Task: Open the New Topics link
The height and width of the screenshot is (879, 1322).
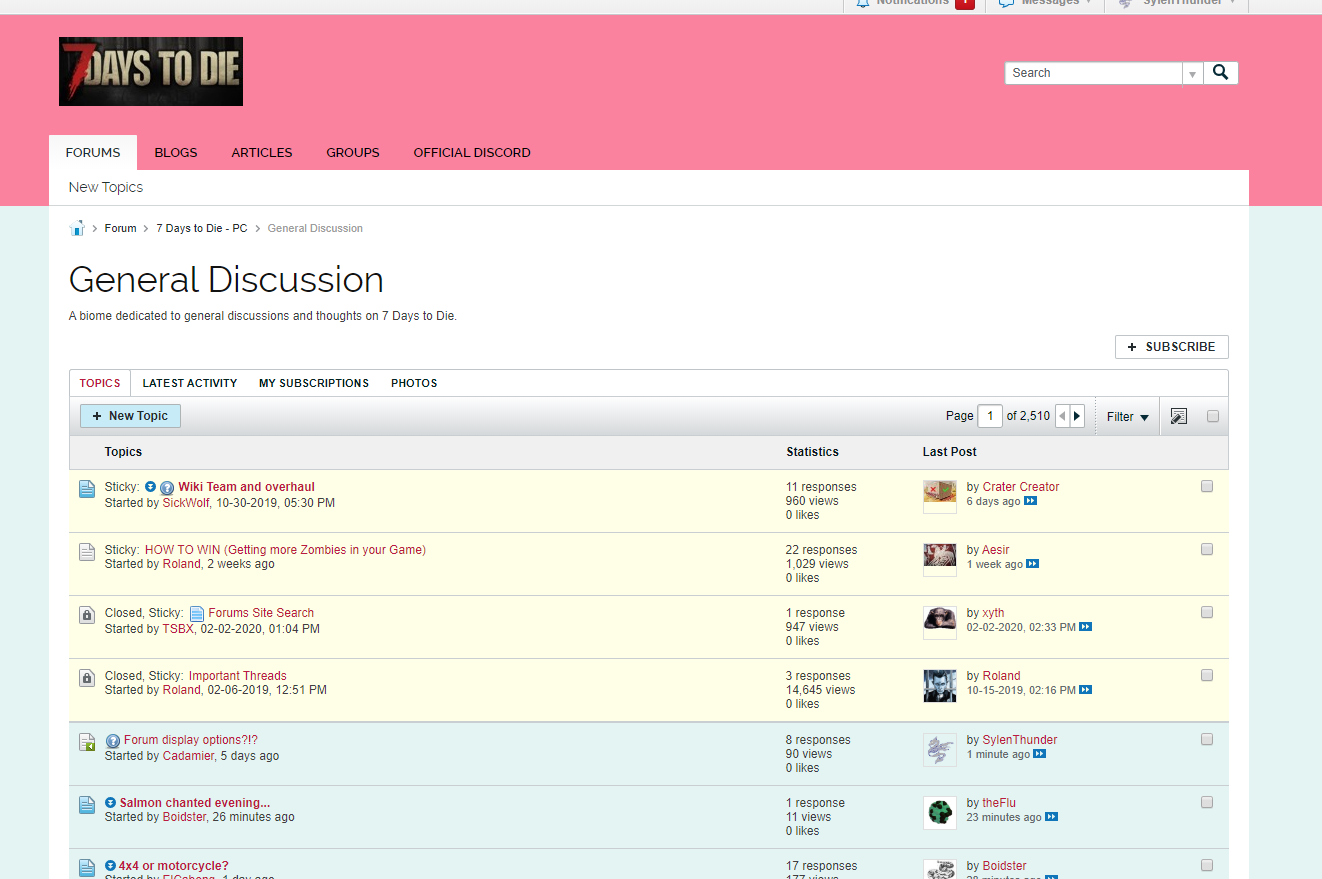Action: click(106, 187)
